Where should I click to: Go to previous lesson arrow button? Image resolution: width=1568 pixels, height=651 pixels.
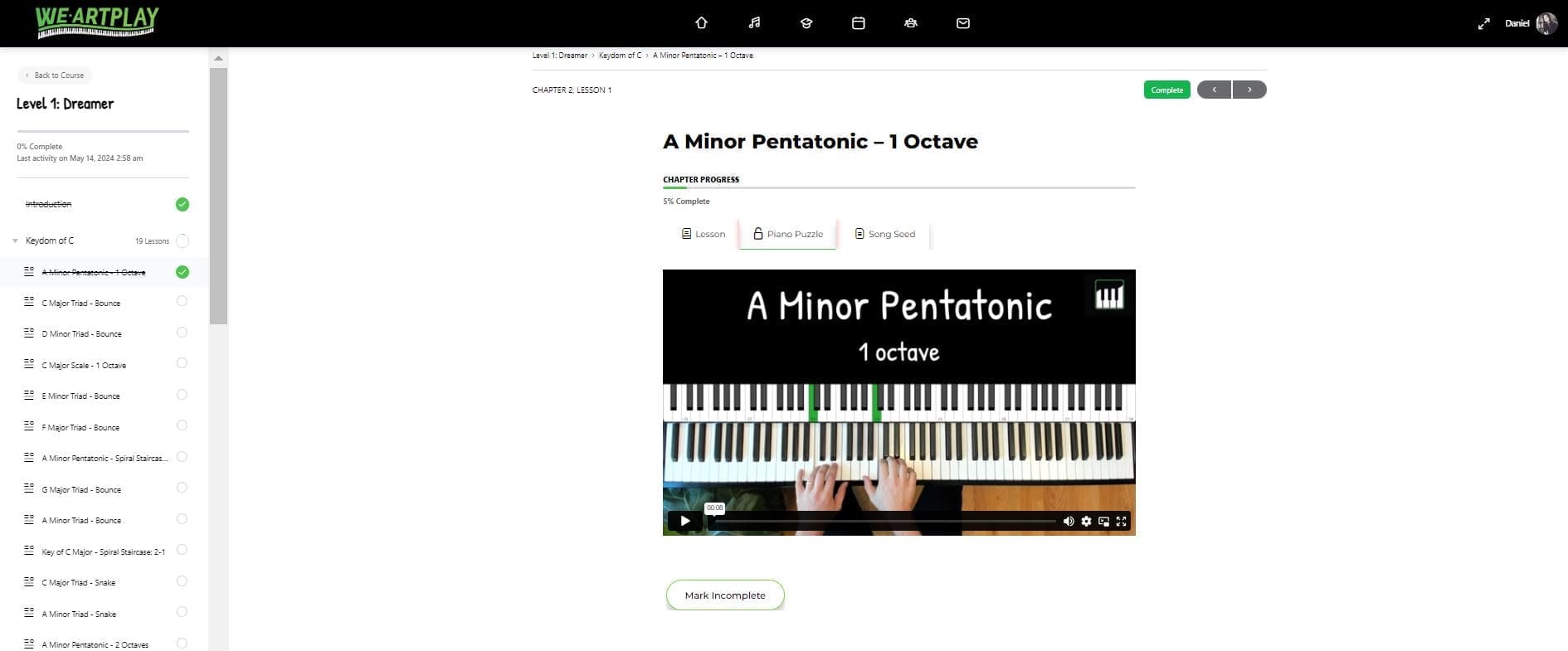(x=1215, y=90)
